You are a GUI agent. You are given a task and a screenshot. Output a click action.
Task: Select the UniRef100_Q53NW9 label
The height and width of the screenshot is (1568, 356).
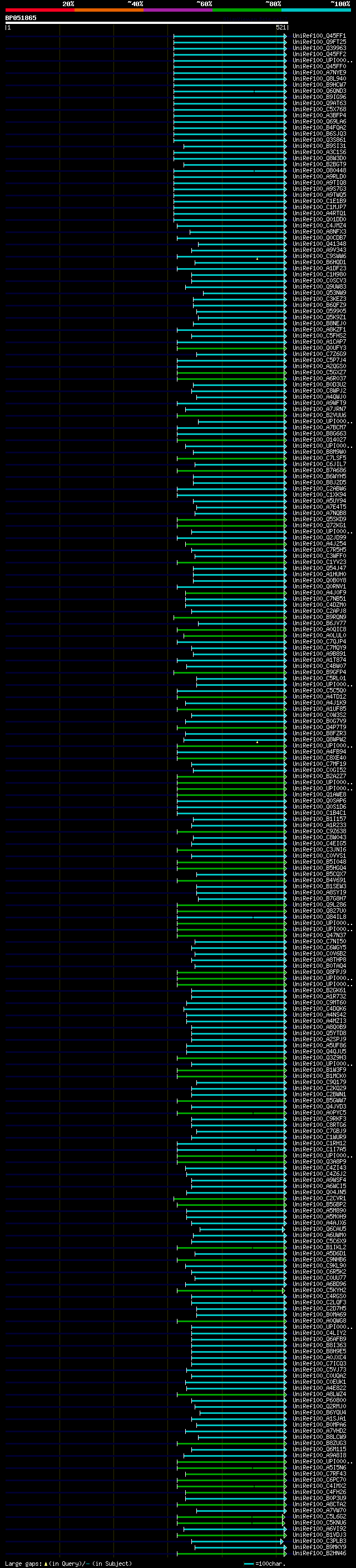(319, 293)
